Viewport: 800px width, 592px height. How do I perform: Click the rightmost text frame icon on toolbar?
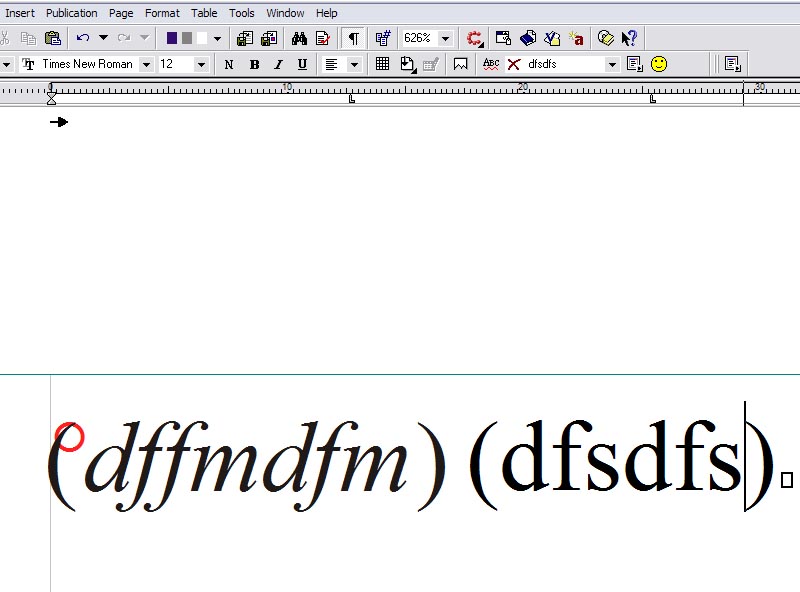733,64
